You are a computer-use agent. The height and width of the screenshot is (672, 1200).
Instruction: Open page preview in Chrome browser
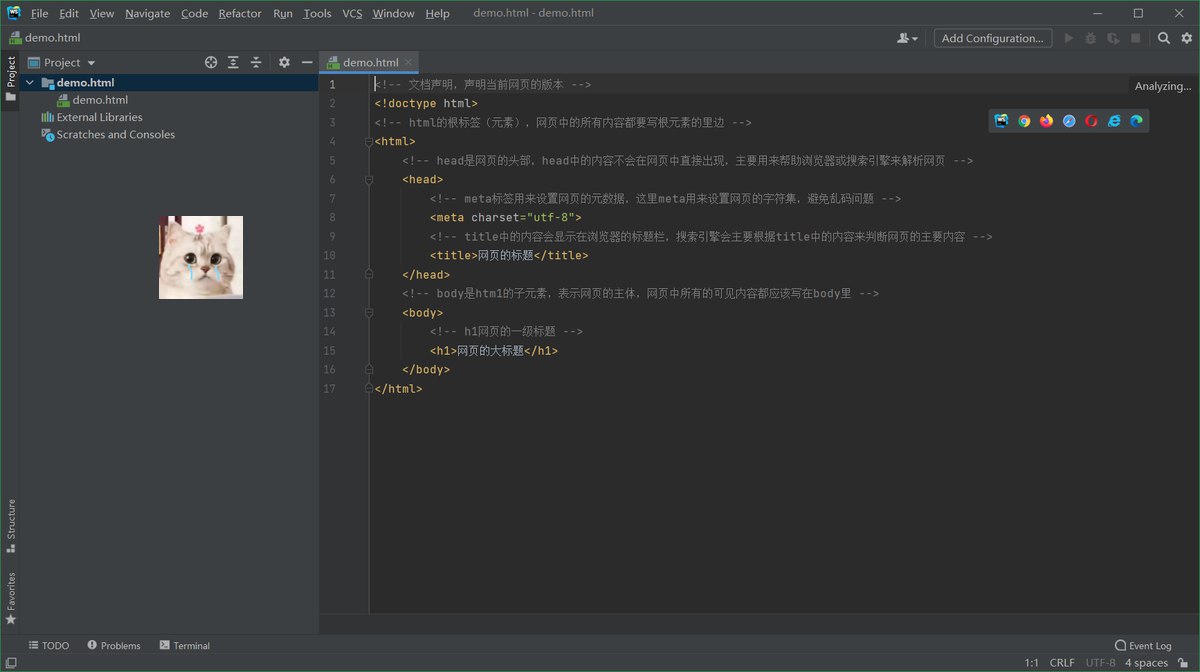pyautogui.click(x=1024, y=121)
